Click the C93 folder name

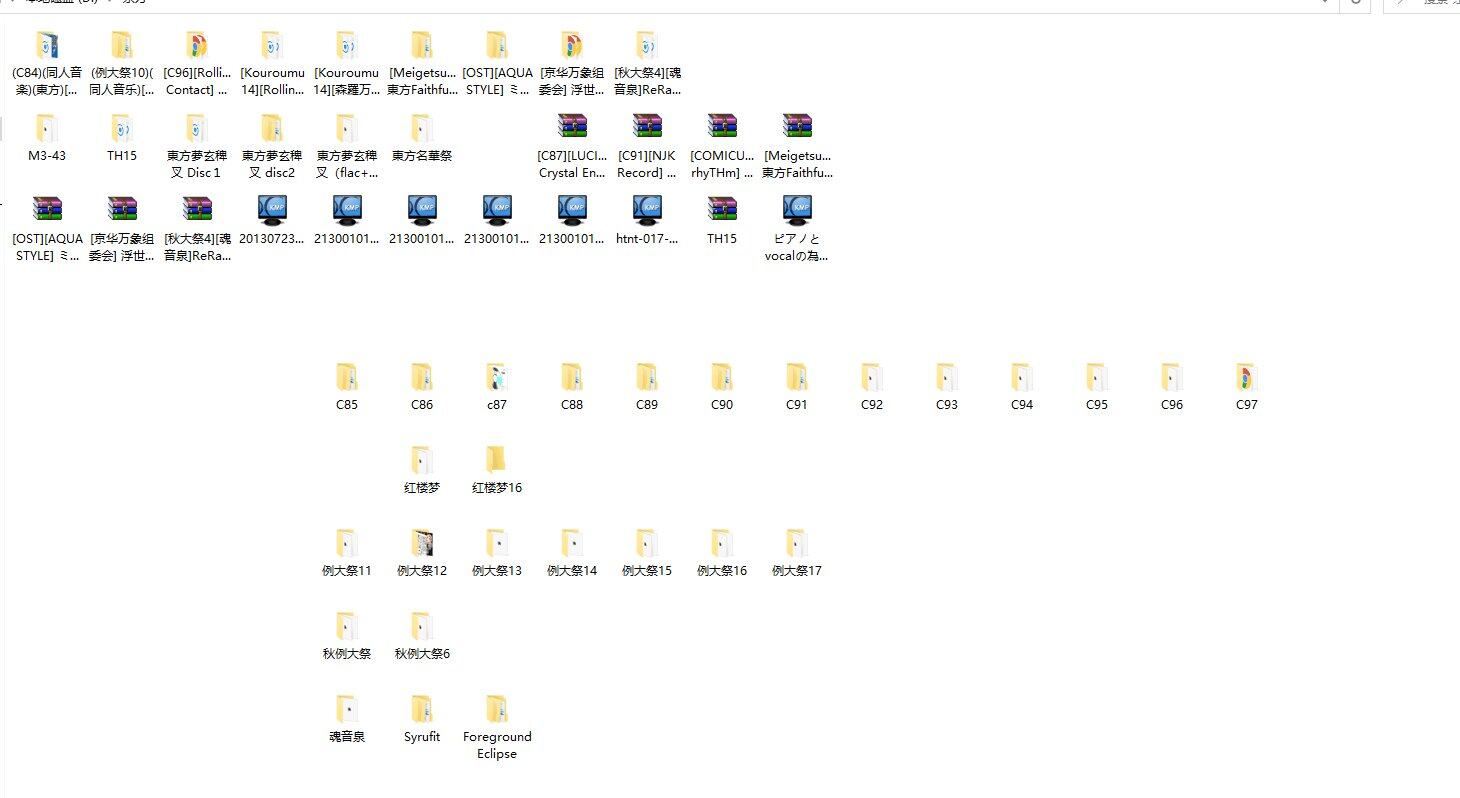[x=947, y=405]
